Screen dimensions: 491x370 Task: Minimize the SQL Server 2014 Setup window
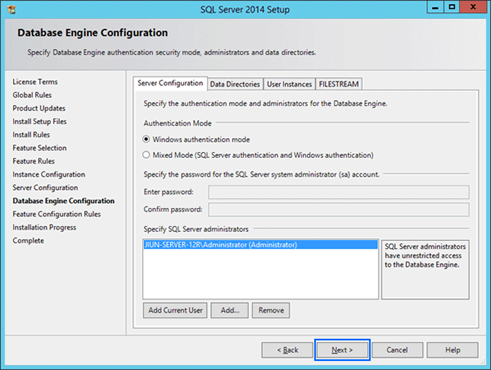pyautogui.click(x=435, y=7)
